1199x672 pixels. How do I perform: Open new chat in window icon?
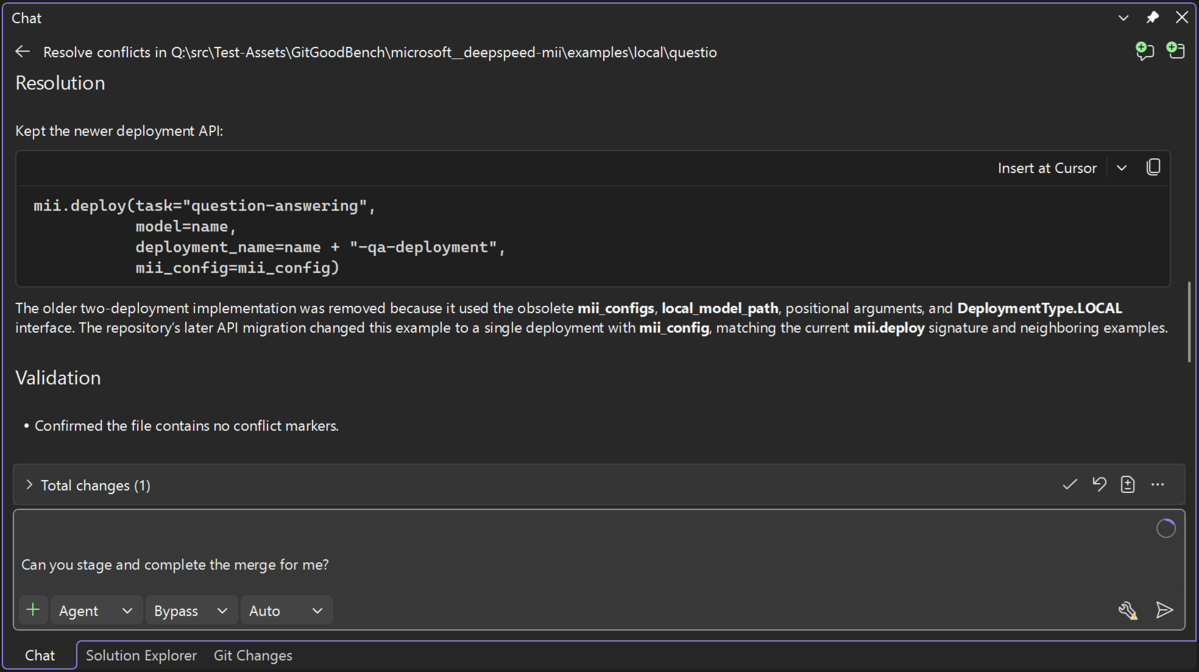[x=1175, y=51]
